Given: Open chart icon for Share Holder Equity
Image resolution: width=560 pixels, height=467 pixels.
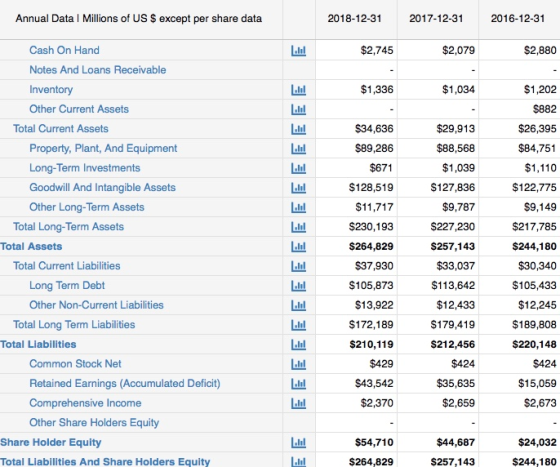Looking at the screenshot, I should 299,443.
